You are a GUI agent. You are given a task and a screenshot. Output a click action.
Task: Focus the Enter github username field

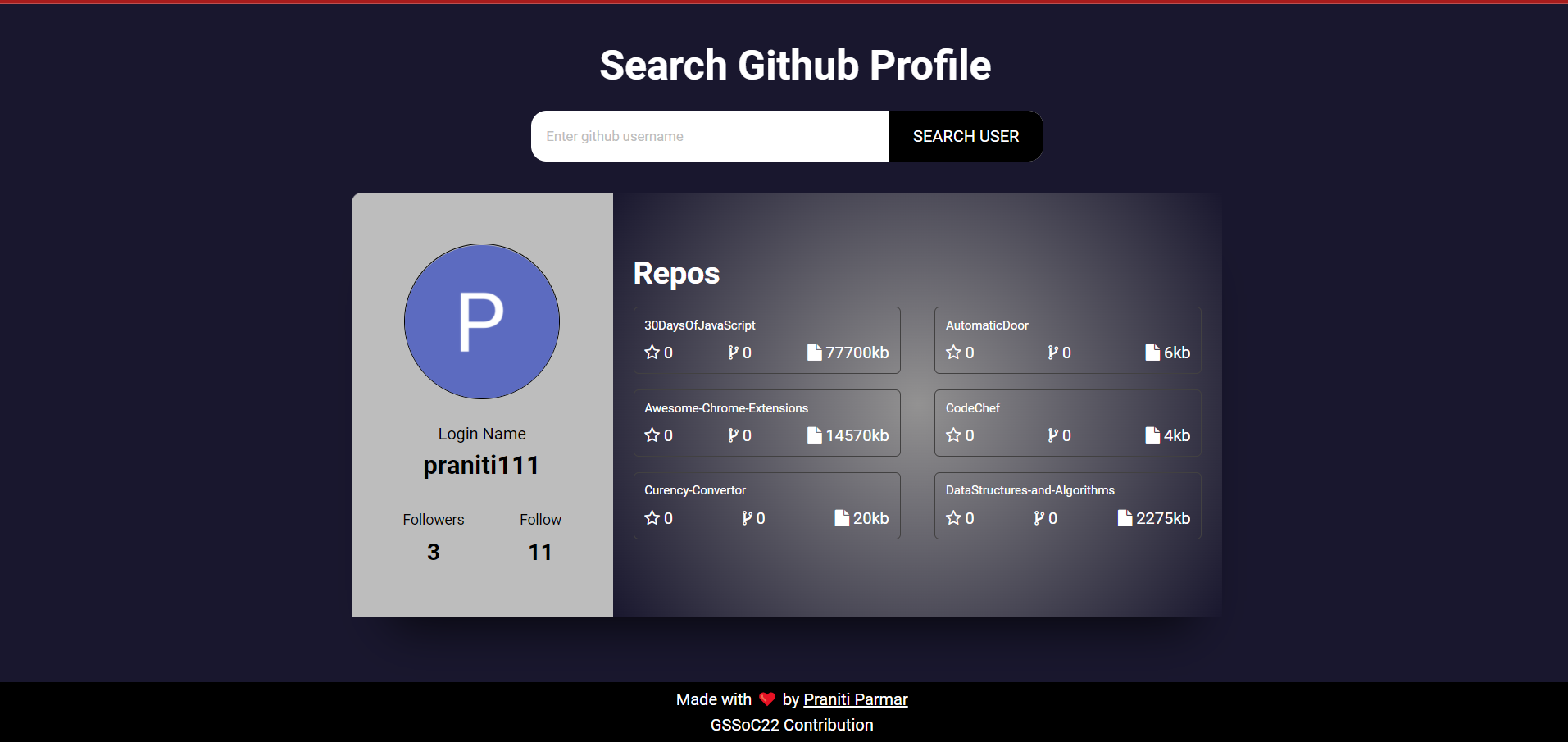coord(710,136)
